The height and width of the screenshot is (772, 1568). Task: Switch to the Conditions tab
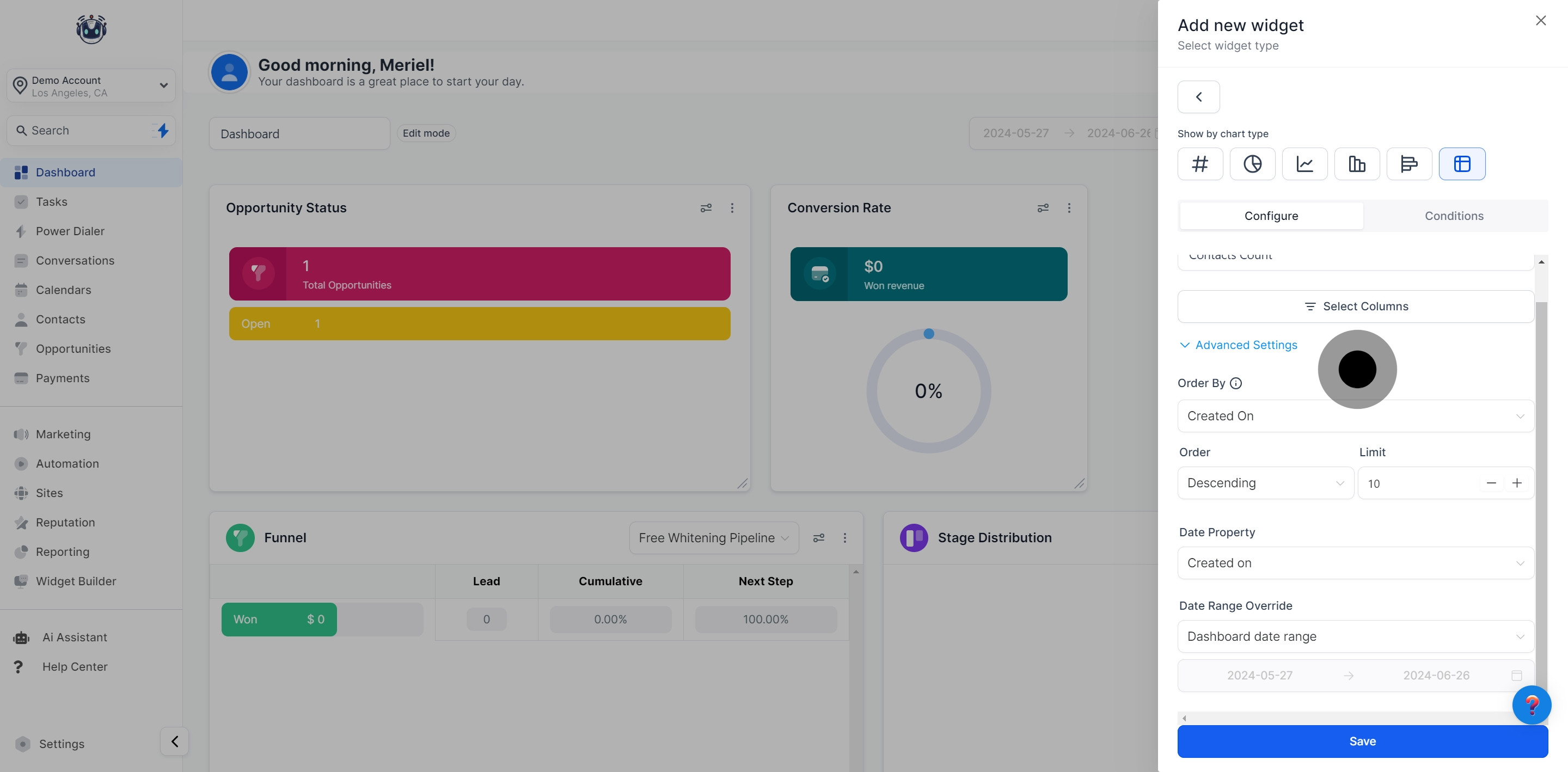click(1454, 216)
